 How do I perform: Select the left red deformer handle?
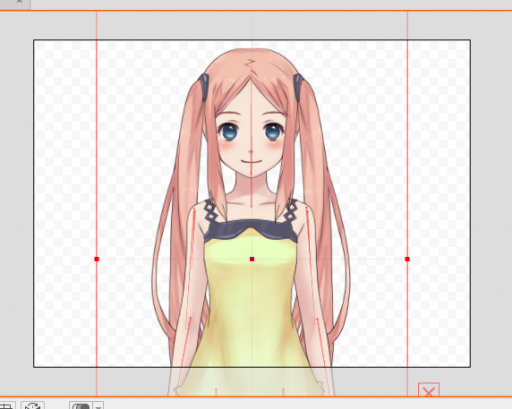tap(97, 259)
